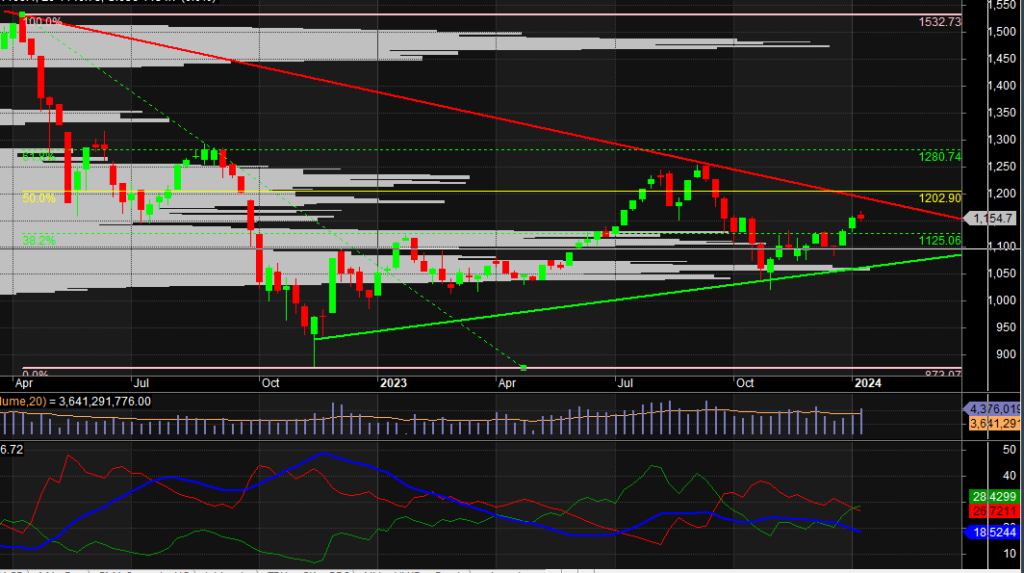This screenshot has width=1024, height=573.
Task: Click the yellow 50.0% retracement label
Action: coord(39,198)
